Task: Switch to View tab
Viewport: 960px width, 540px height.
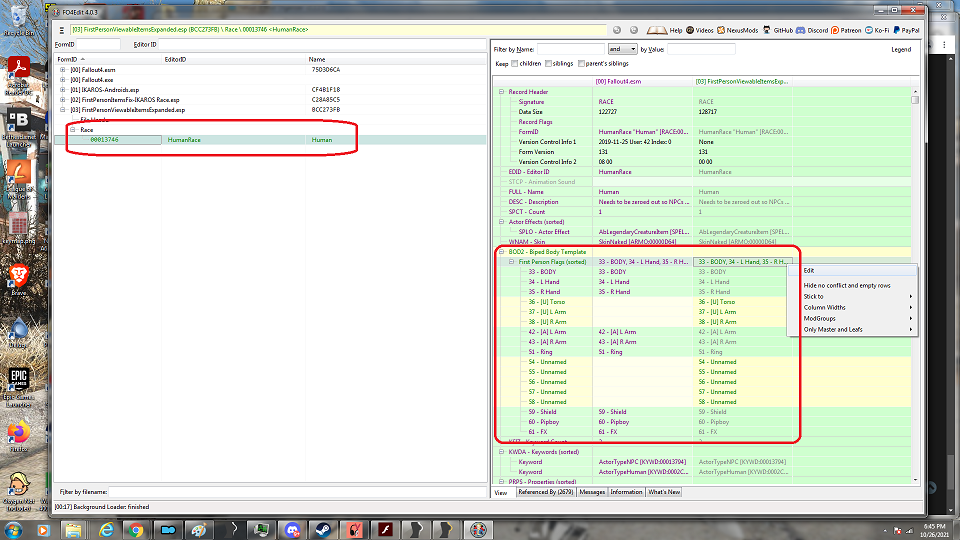Action: 501,492
